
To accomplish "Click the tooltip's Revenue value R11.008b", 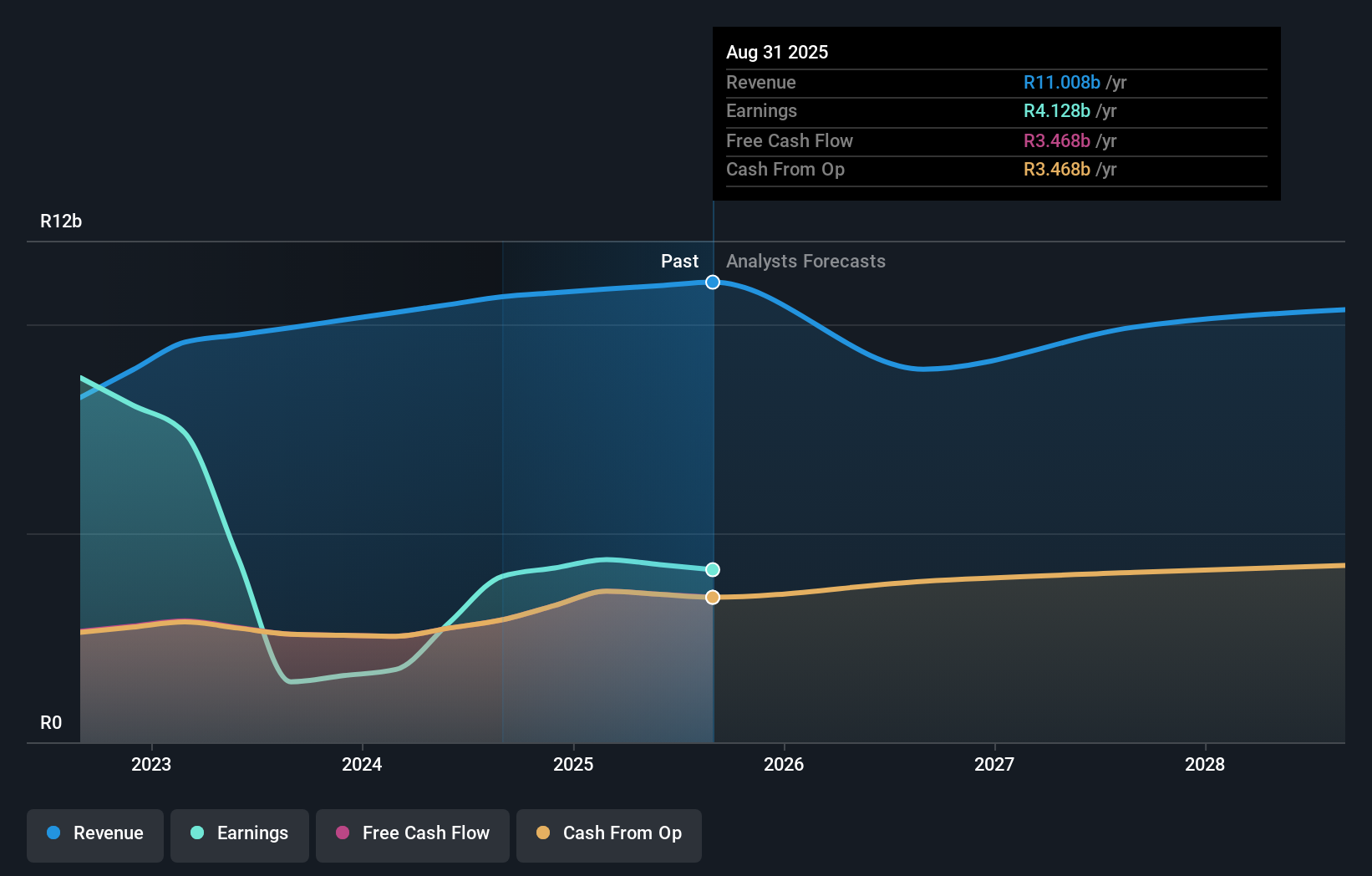I will click(1060, 82).
